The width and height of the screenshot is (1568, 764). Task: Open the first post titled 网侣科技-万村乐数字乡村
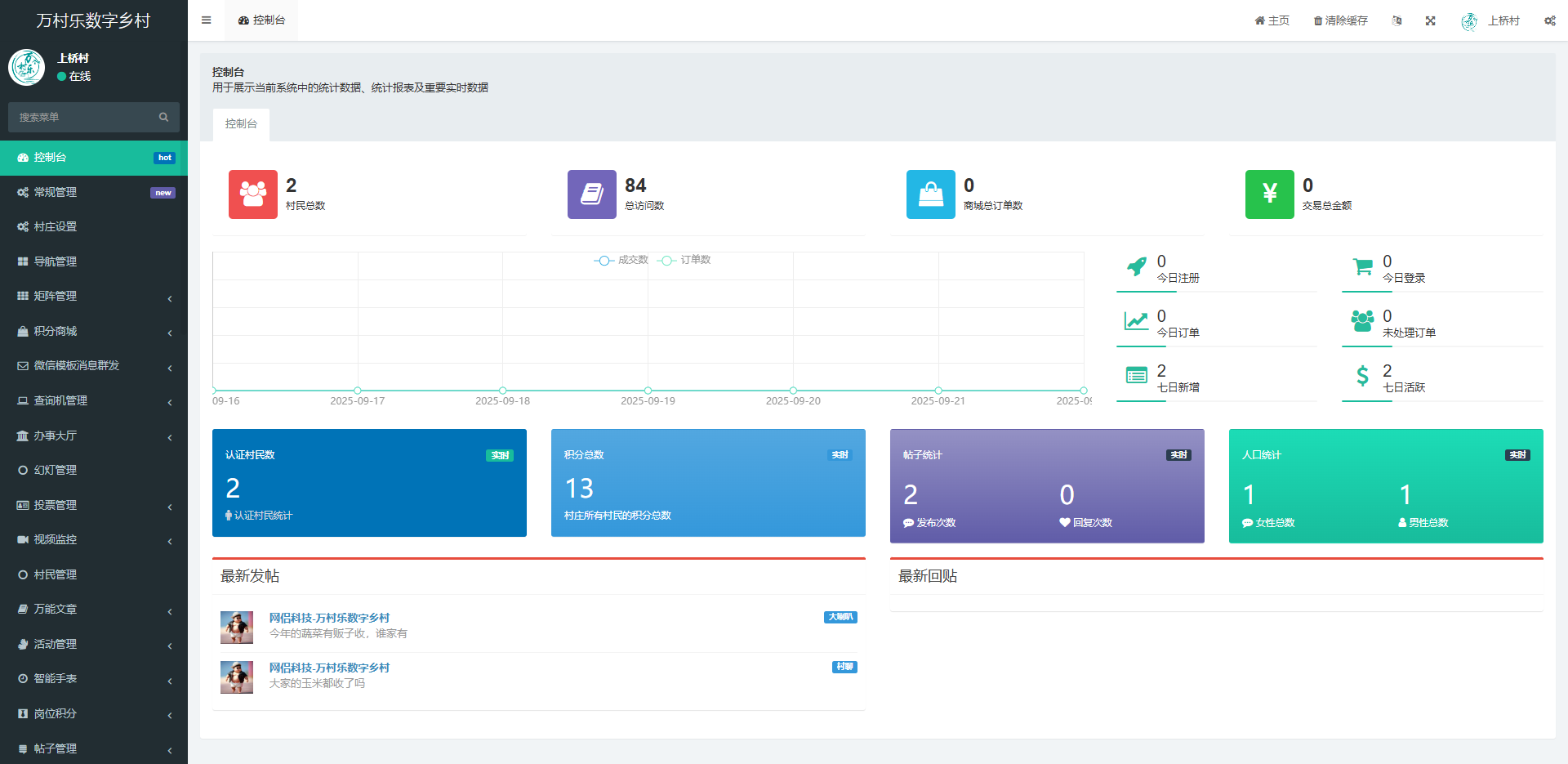point(329,618)
